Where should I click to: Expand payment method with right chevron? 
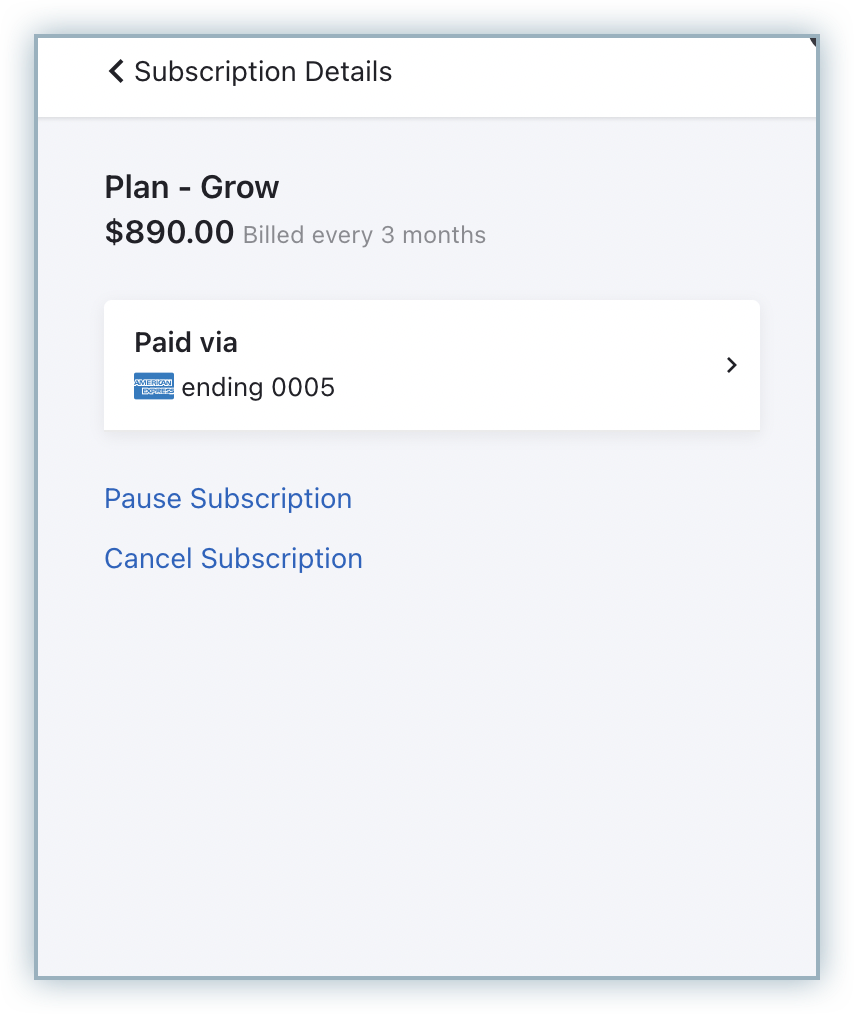pos(732,365)
